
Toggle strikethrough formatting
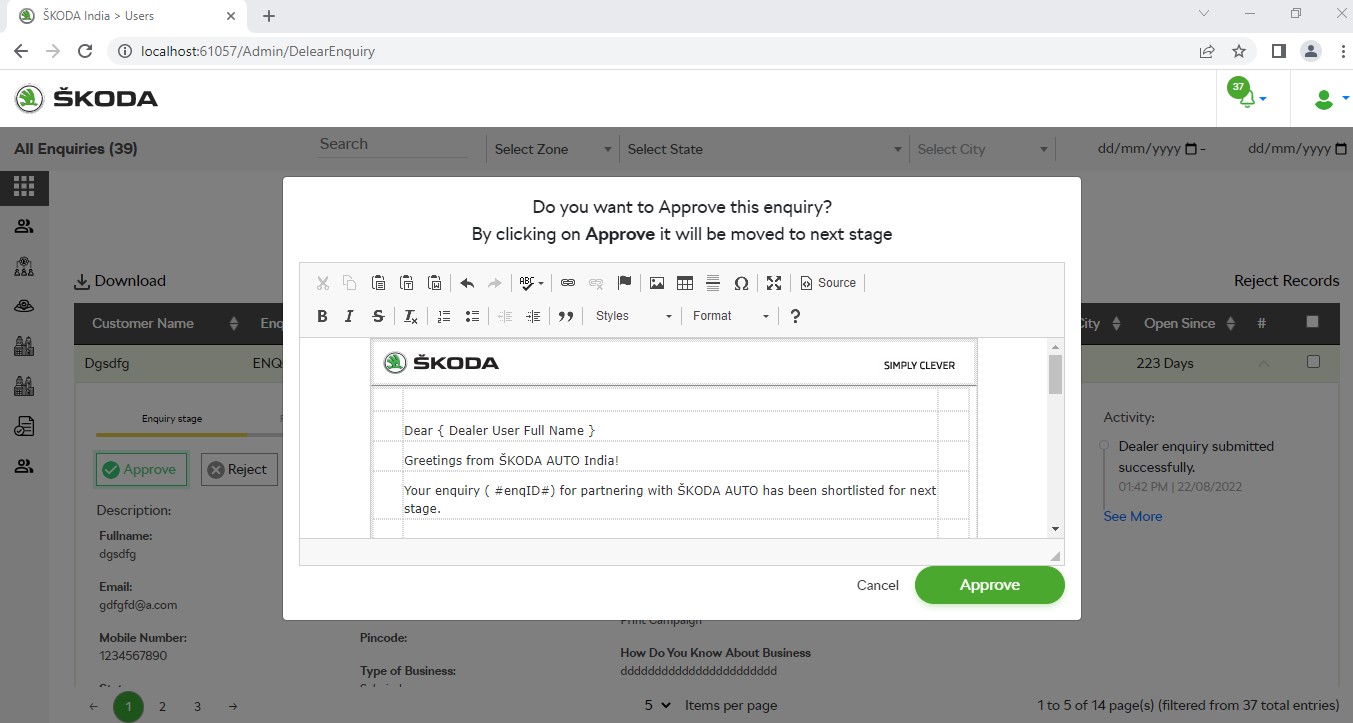(378, 316)
